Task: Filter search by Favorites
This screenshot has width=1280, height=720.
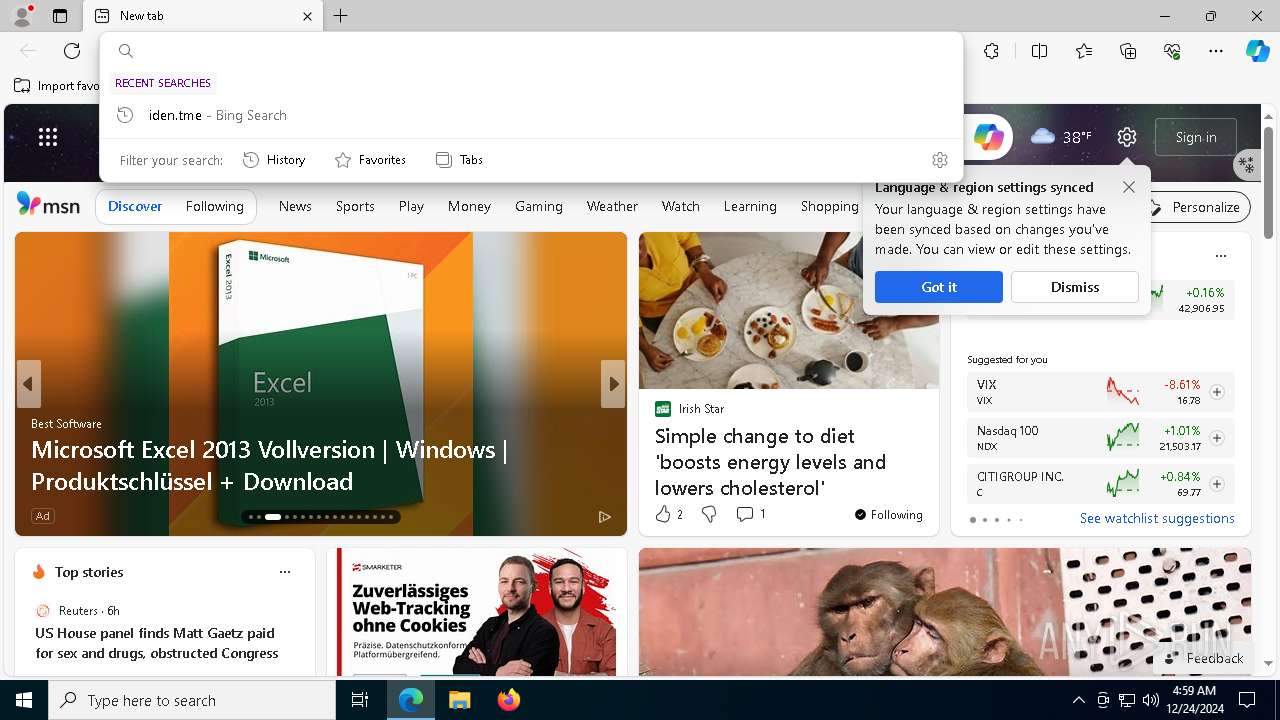Action: 370,160
